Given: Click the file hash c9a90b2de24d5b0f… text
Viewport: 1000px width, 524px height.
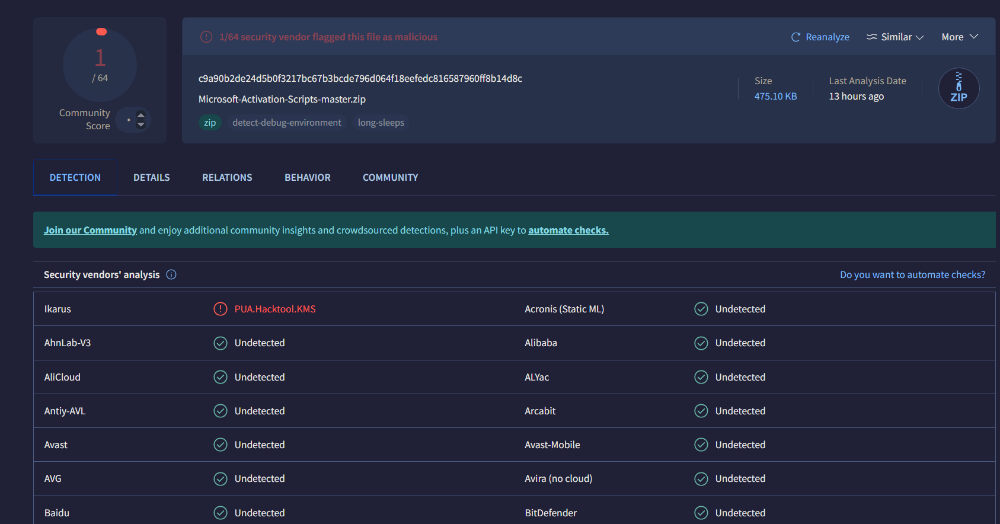Looking at the screenshot, I should pos(360,78).
